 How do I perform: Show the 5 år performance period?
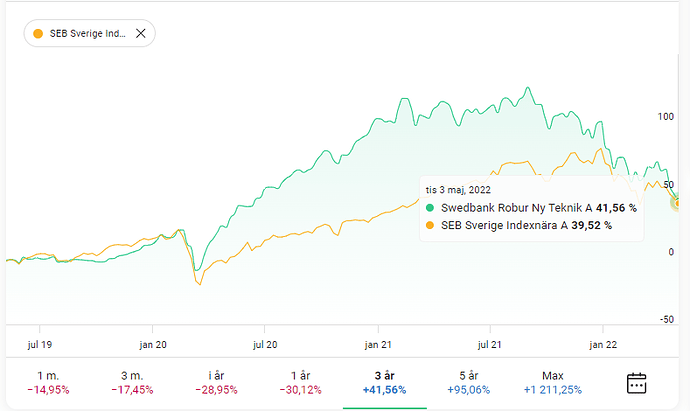[469, 382]
